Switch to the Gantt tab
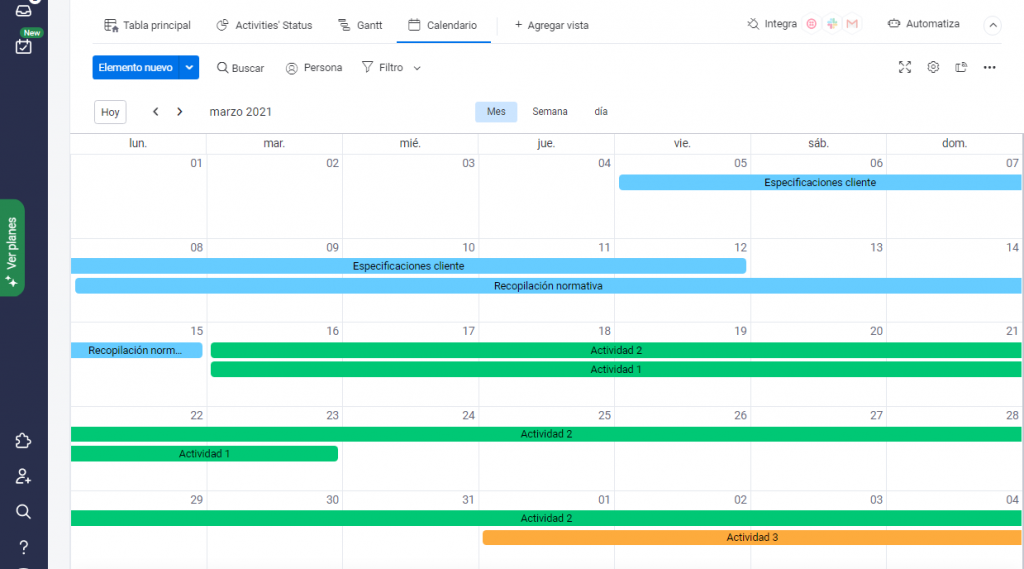Screen dimensions: 1024x569 coord(360,25)
